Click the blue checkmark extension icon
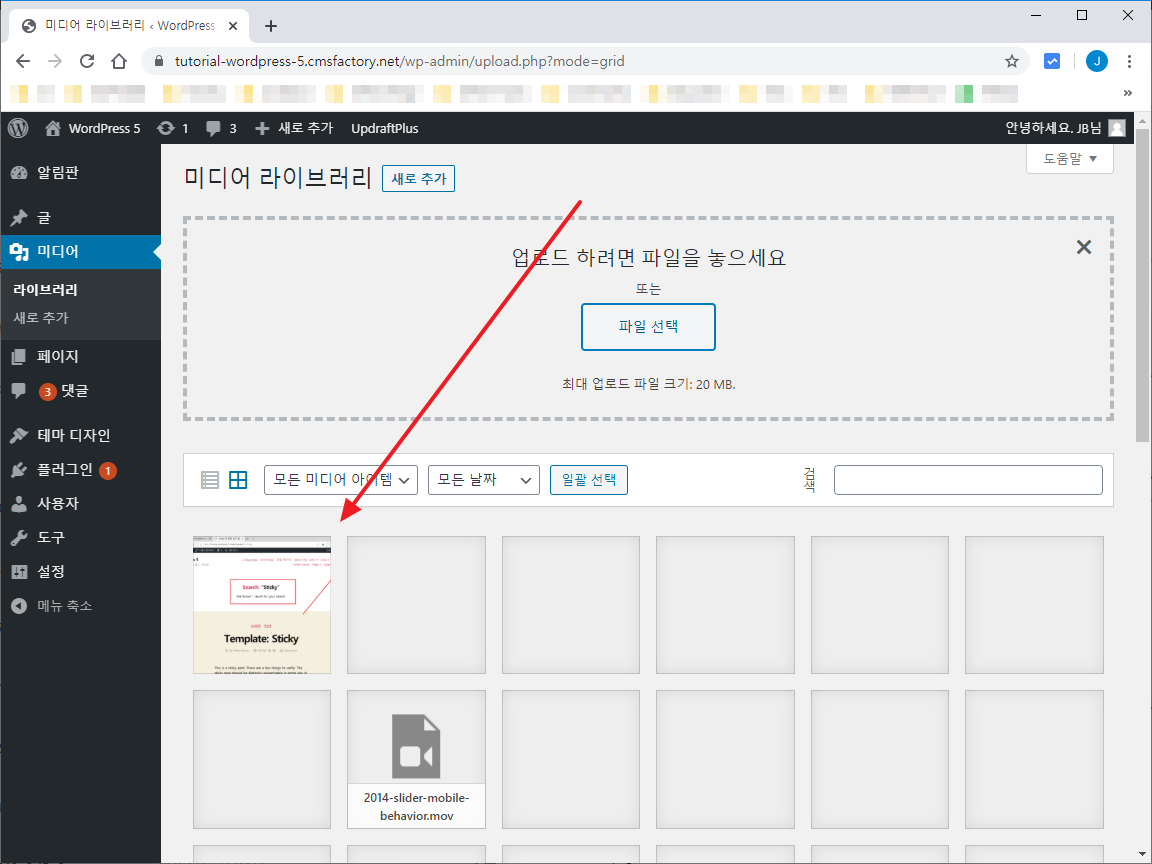 pyautogui.click(x=1052, y=62)
